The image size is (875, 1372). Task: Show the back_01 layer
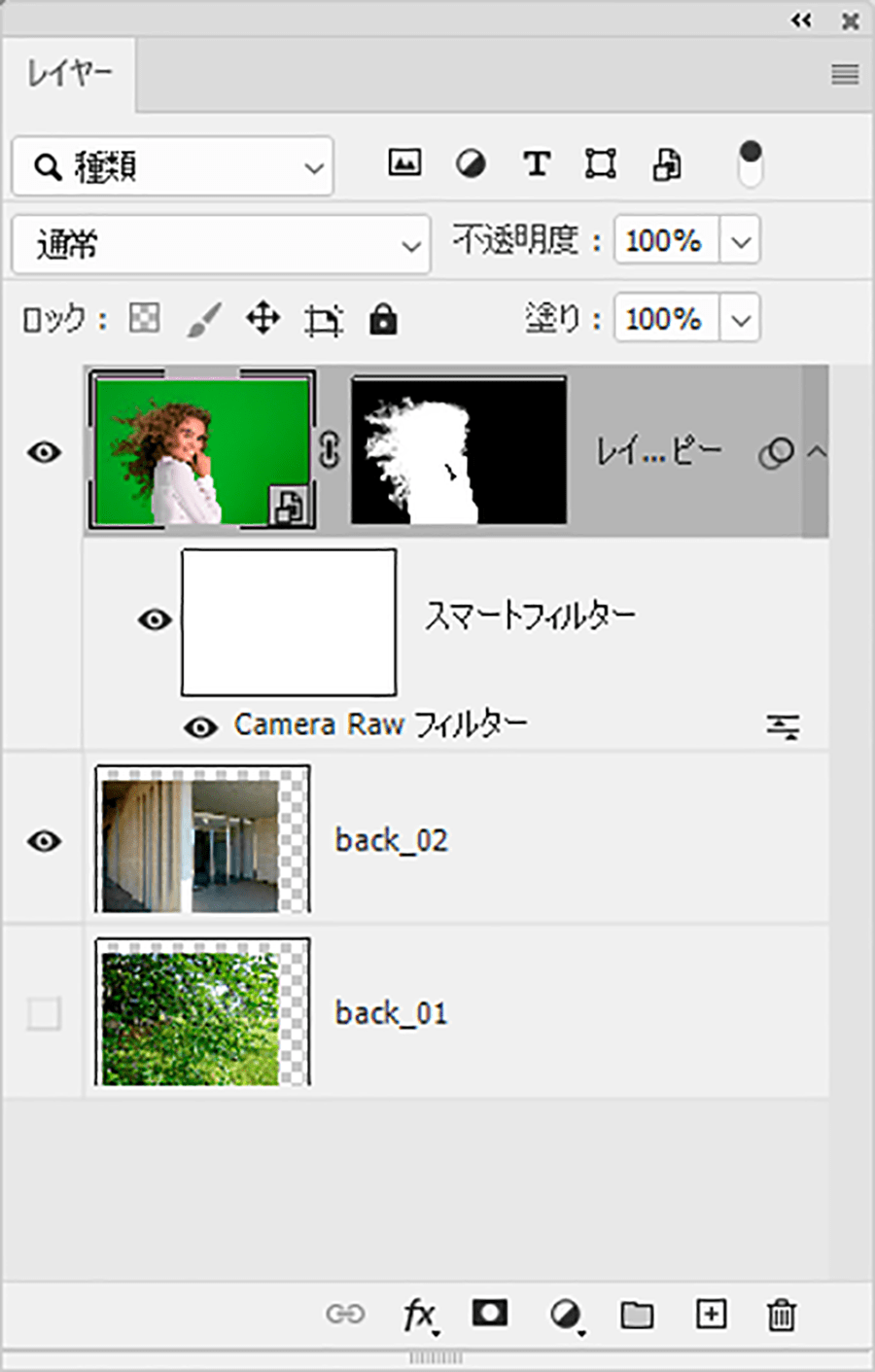tap(44, 1013)
